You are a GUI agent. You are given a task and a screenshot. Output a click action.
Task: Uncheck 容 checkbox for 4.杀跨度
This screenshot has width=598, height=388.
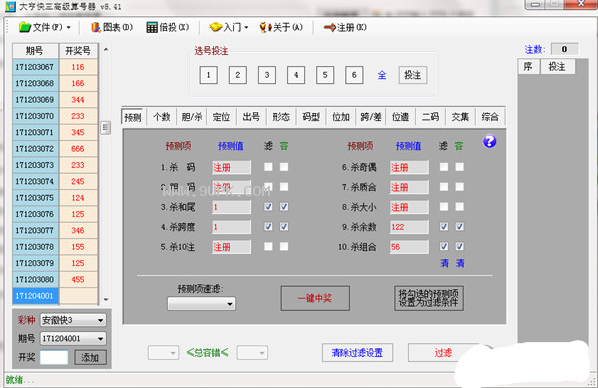[284, 226]
